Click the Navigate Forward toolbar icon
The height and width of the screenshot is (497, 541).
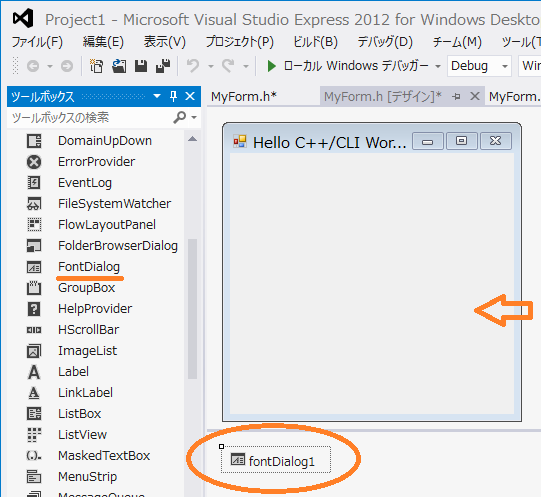point(67,66)
